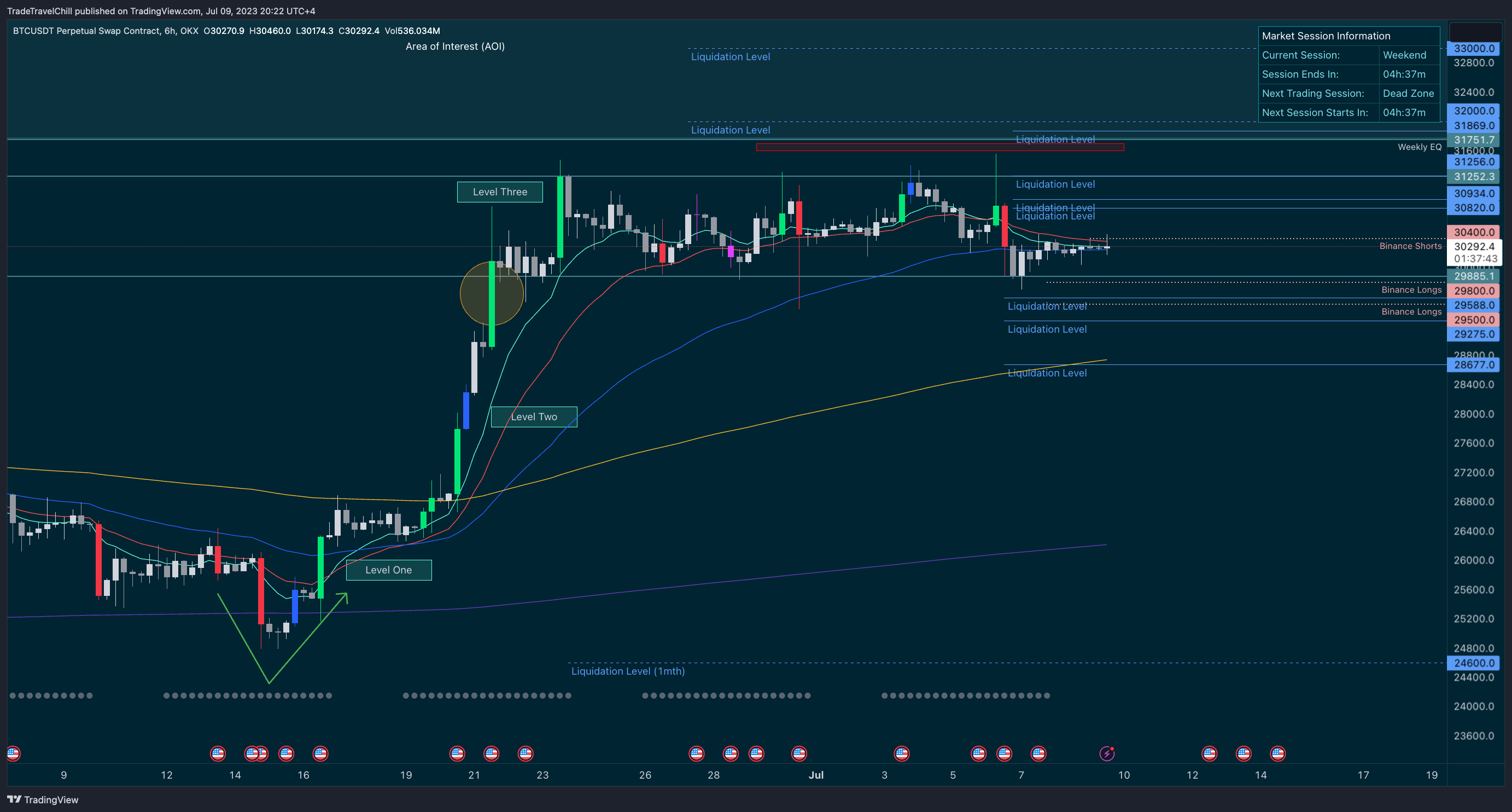The height and width of the screenshot is (812, 1512).
Task: Click the Binance Shorts label
Action: 1410,246
